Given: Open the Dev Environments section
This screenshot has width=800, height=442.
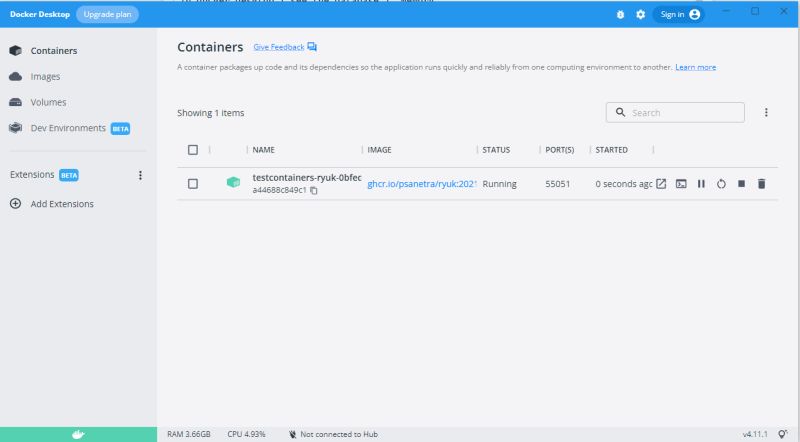Looking at the screenshot, I should pos(70,128).
